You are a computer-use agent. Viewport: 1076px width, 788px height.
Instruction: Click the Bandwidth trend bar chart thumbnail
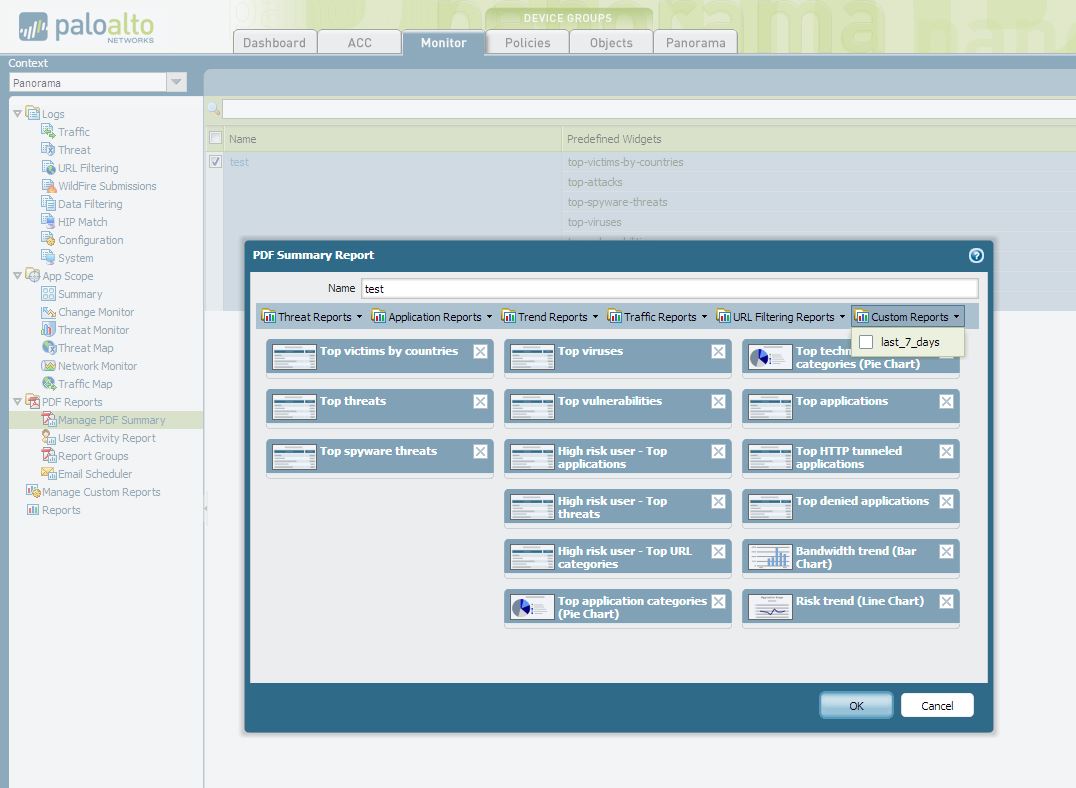[769, 557]
